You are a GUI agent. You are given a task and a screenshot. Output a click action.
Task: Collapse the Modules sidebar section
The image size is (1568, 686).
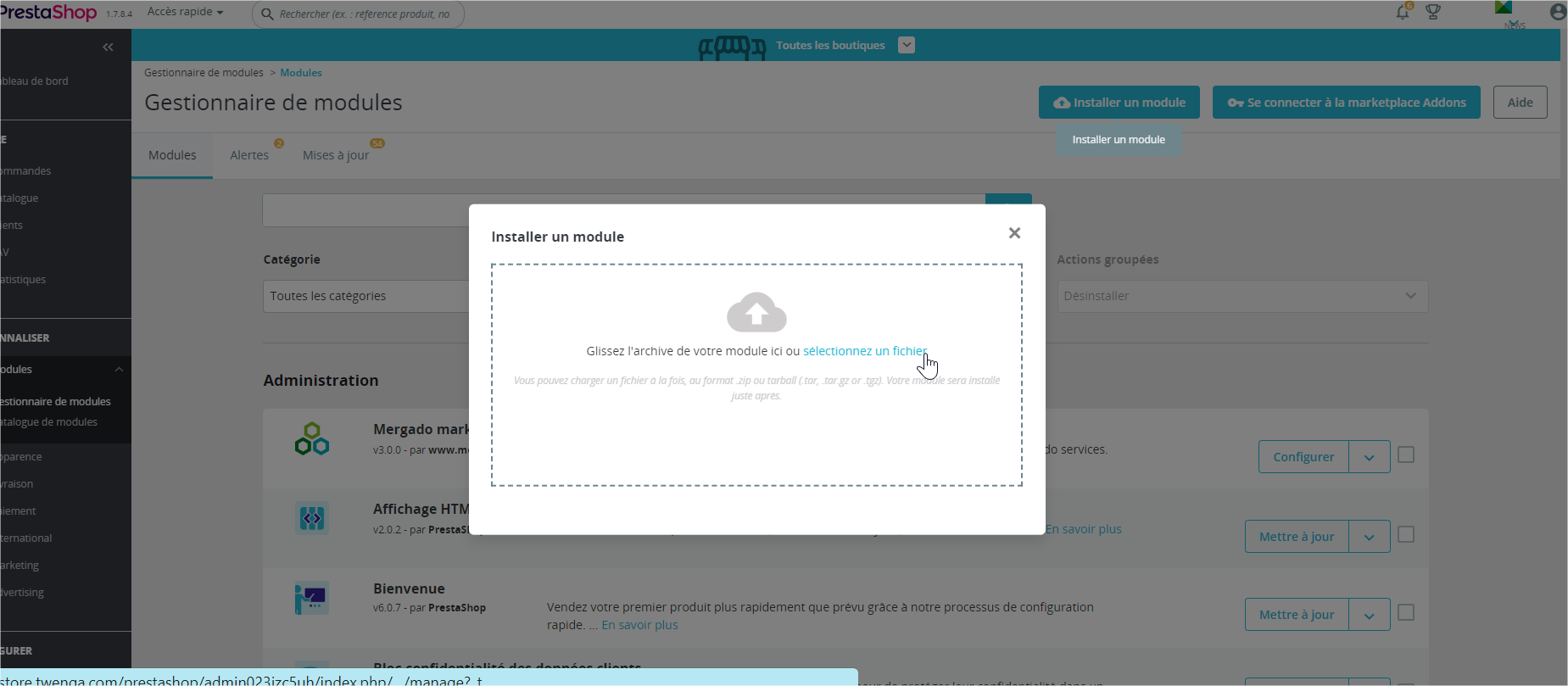[x=119, y=370]
